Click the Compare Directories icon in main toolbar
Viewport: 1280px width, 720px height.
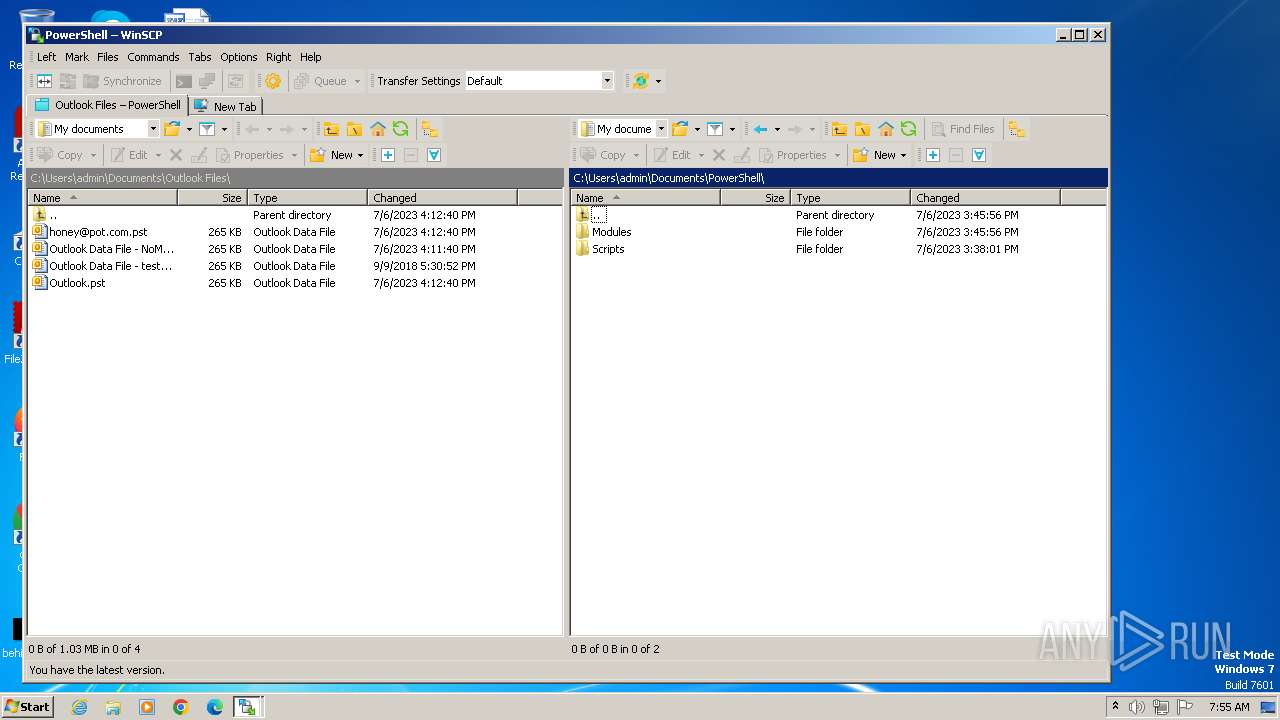pos(44,81)
